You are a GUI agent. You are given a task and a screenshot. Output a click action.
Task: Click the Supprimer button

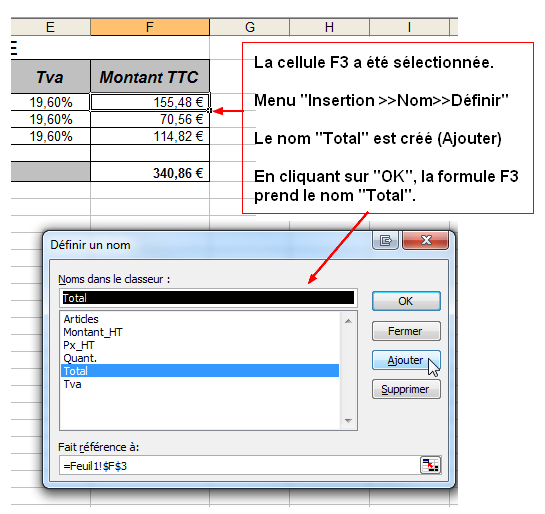[406, 389]
